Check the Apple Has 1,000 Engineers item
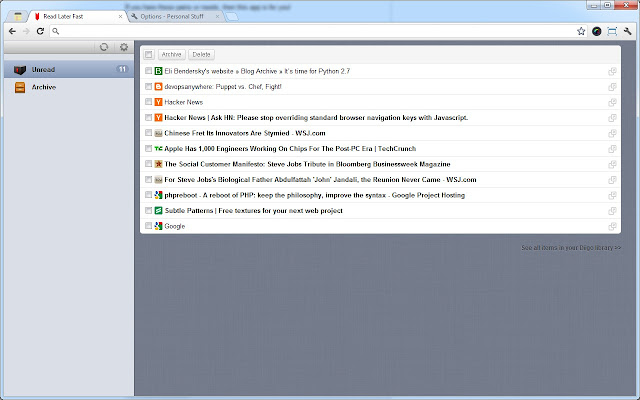Screen dimensions: 640x400 pos(148,148)
